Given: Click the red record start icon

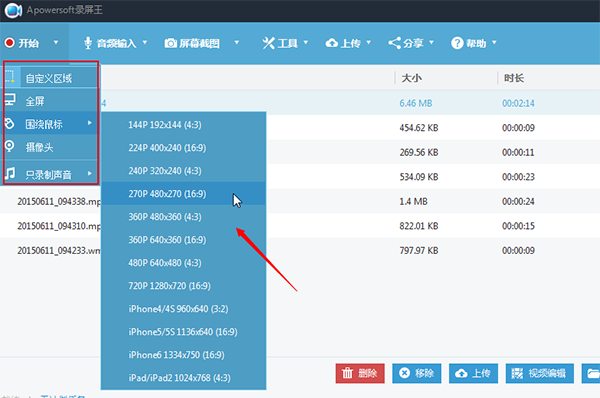Looking at the screenshot, I should click(9, 43).
